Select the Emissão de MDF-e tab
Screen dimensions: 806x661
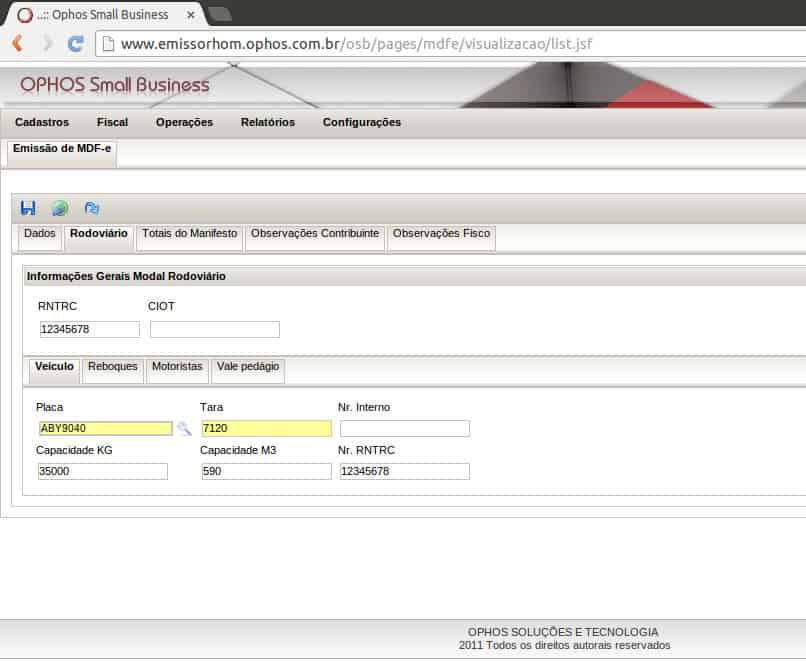[62, 153]
